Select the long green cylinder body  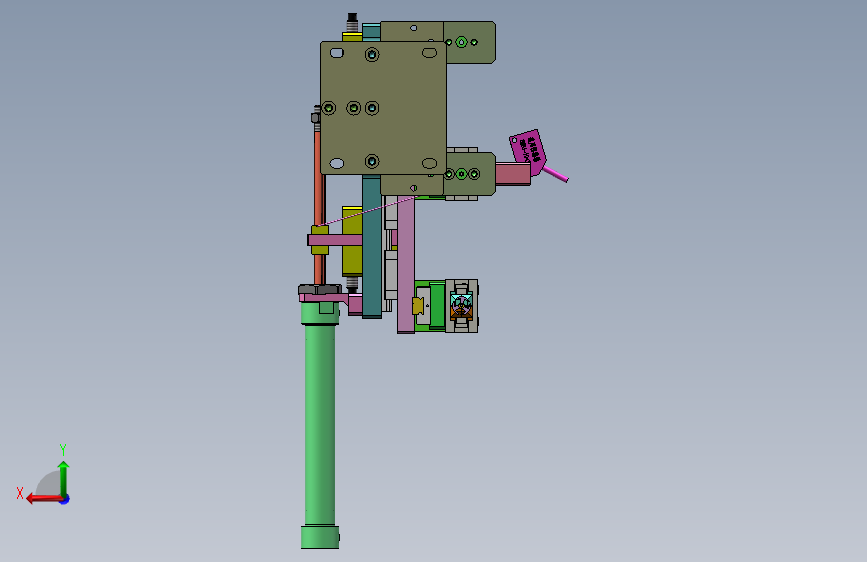[x=320, y=425]
